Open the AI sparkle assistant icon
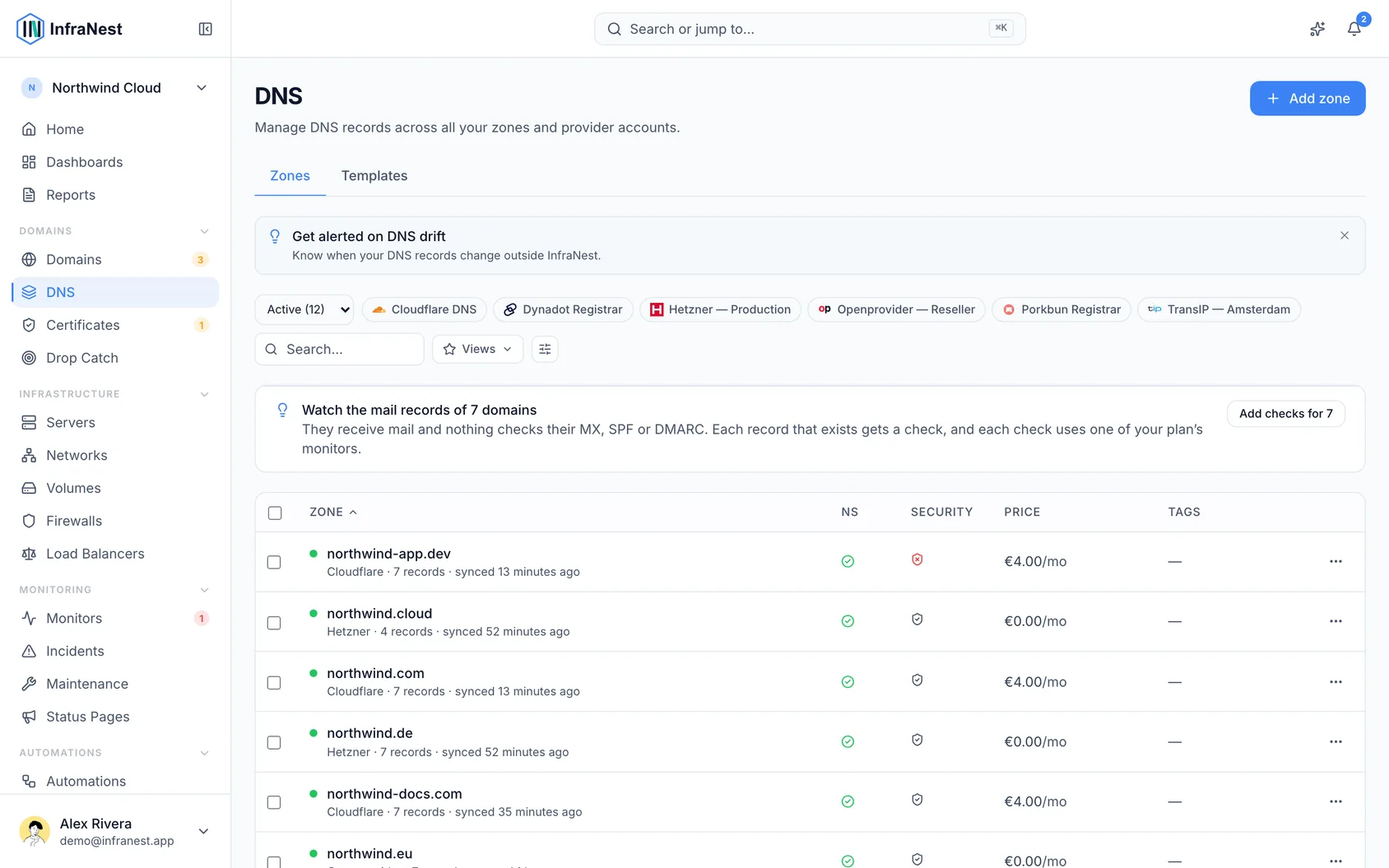The image size is (1389, 868). tap(1317, 29)
